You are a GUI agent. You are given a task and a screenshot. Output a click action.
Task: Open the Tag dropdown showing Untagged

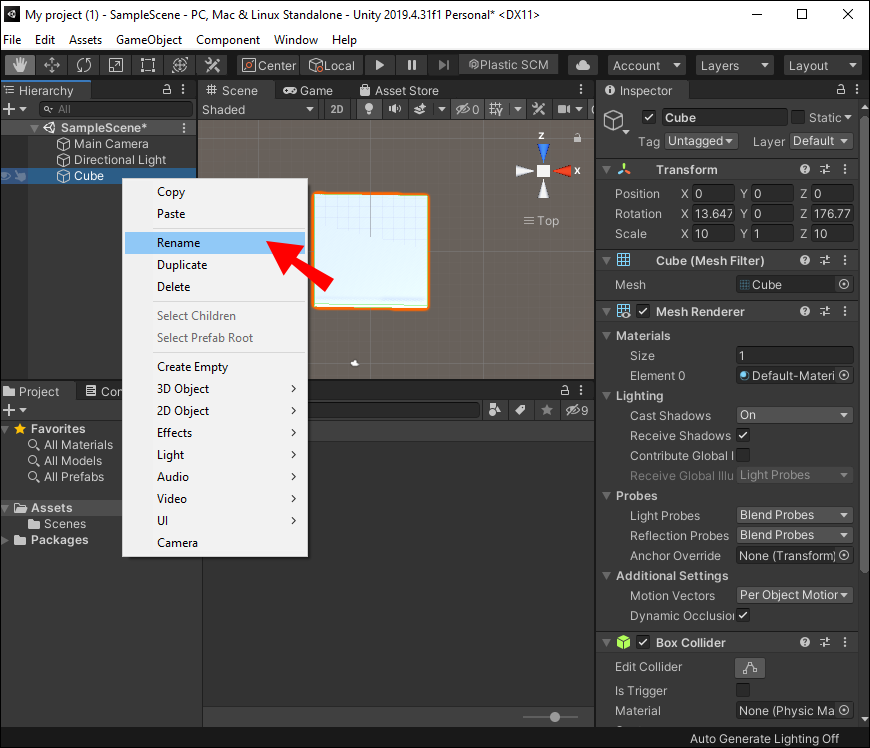pos(701,141)
